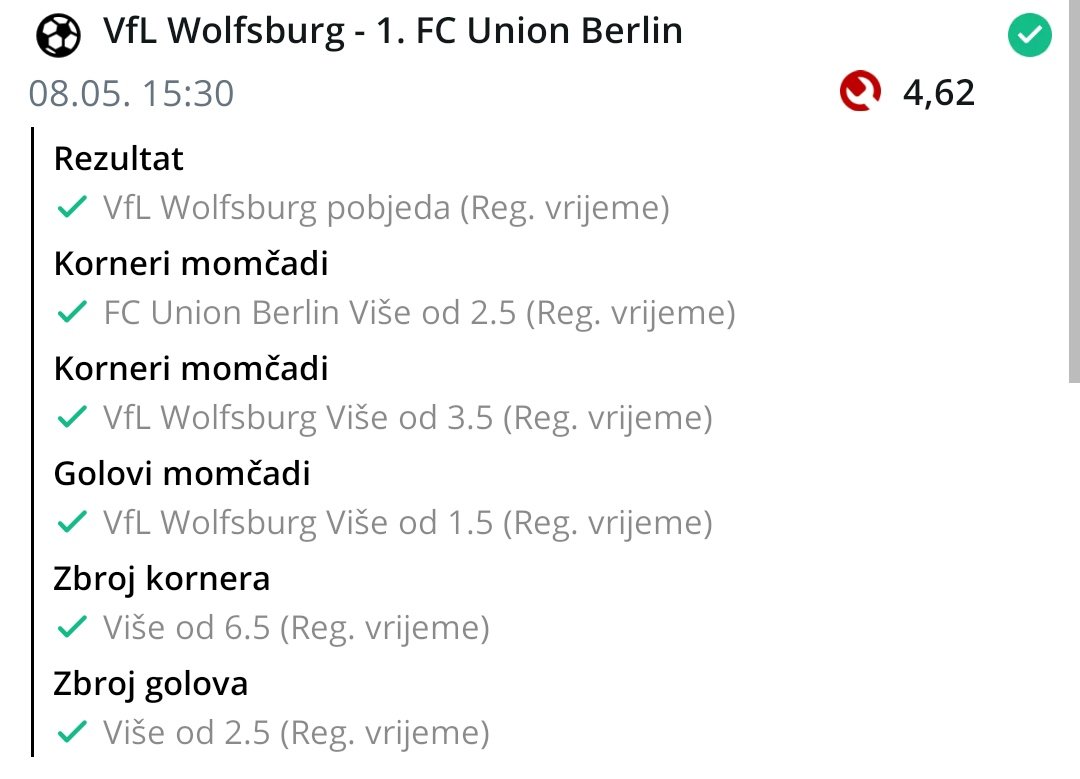Click the match date 08.05. 15:30
This screenshot has height=779, width=1080.
click(131, 93)
